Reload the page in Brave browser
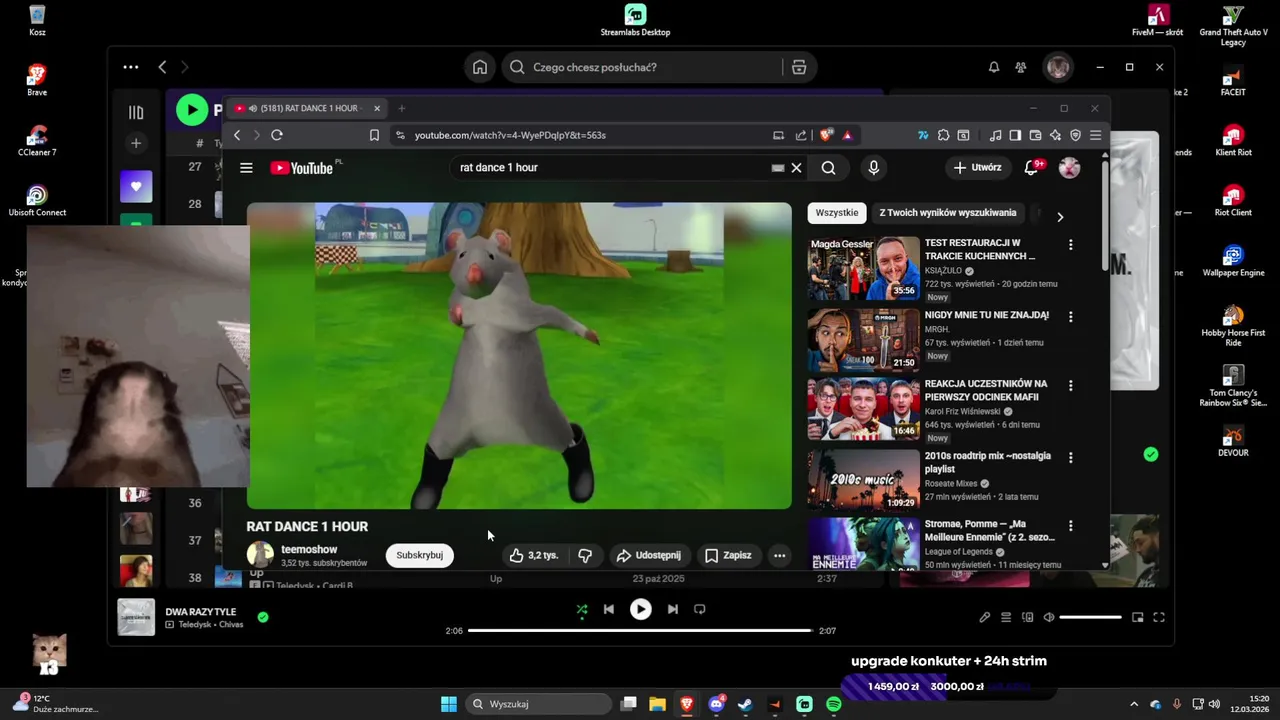The width and height of the screenshot is (1280, 720). 277,135
